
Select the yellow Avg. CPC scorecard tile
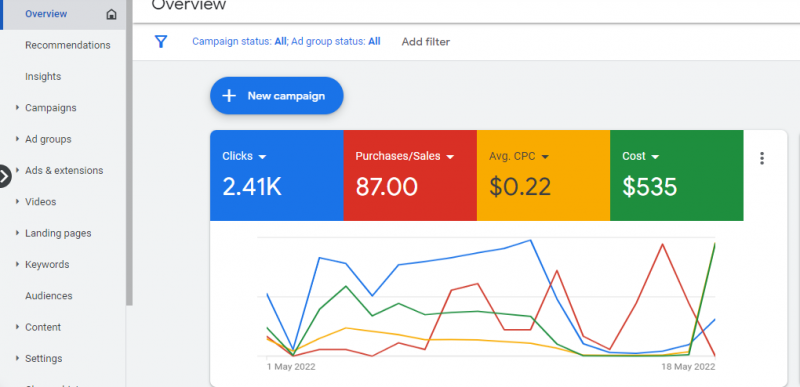point(543,175)
